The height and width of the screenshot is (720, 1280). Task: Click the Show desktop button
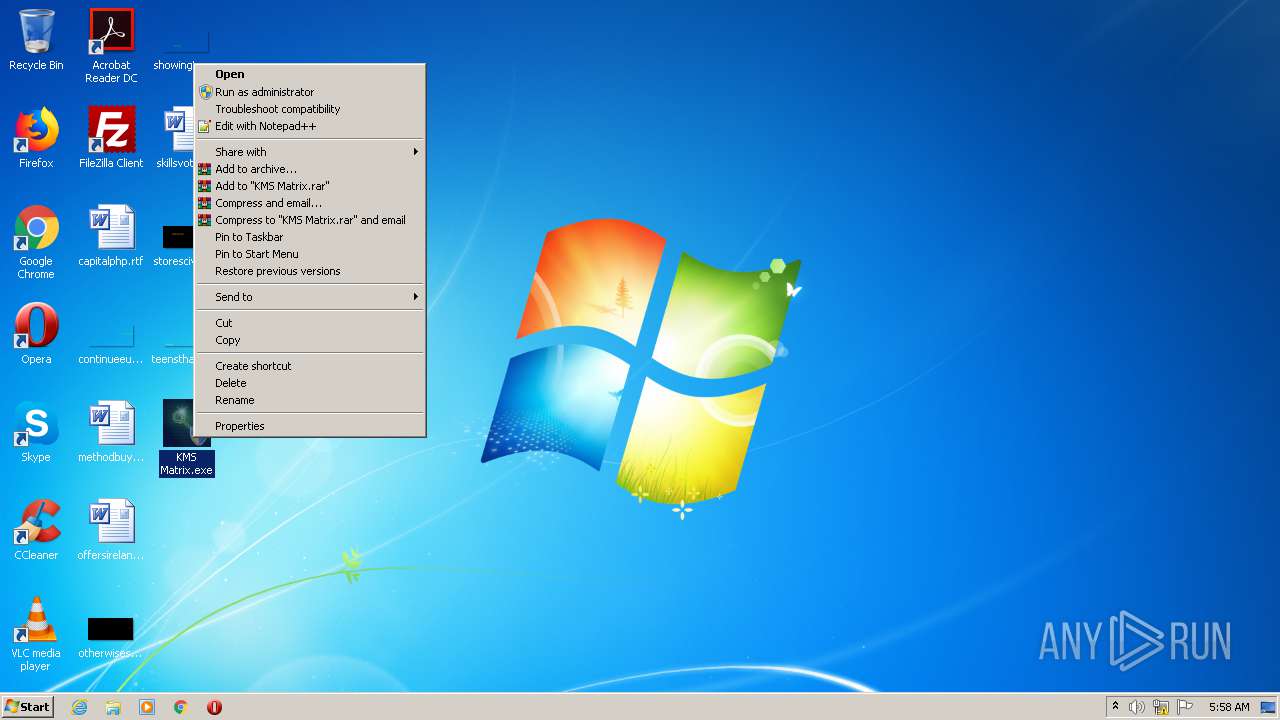(x=1269, y=707)
